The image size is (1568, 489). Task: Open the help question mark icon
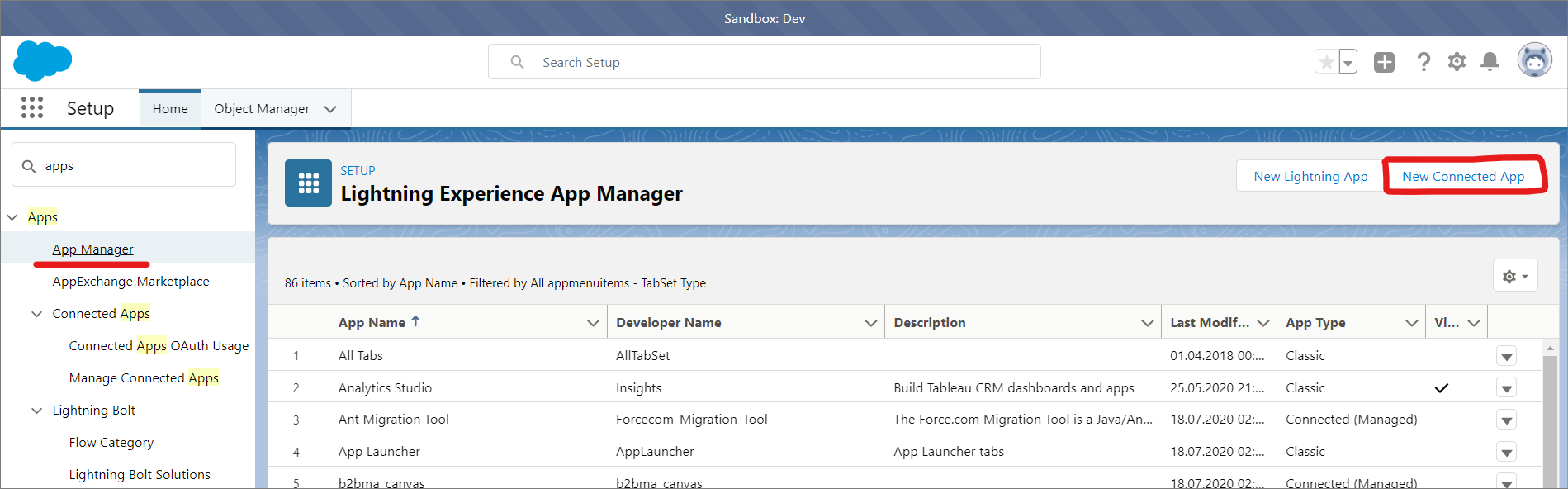(x=1424, y=62)
